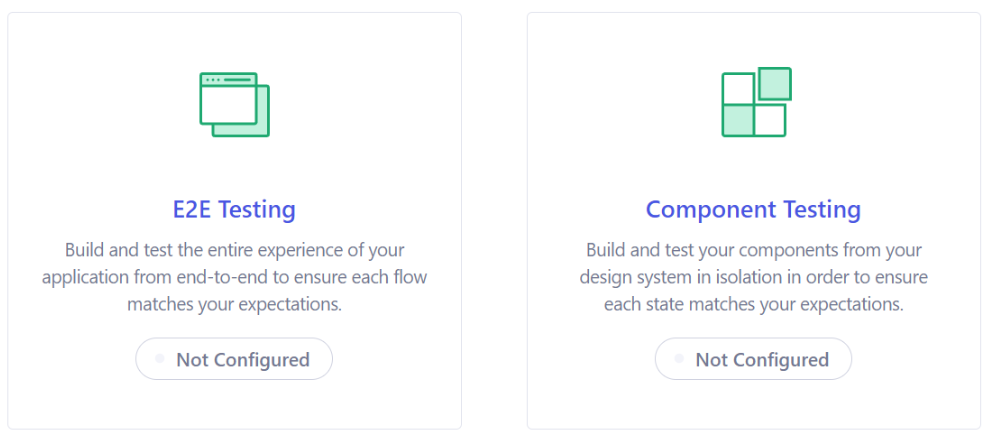Click the Component Testing description paragraph

[753, 277]
